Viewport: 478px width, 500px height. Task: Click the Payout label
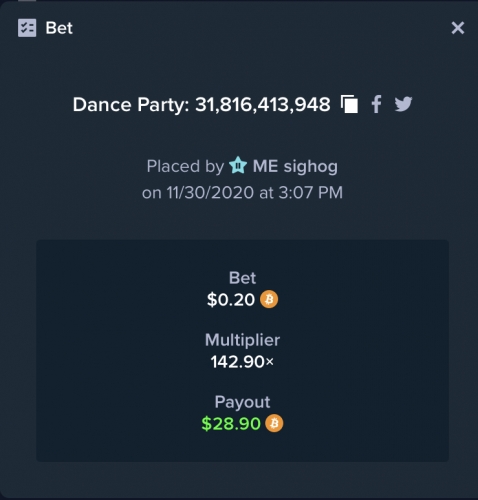click(242, 402)
